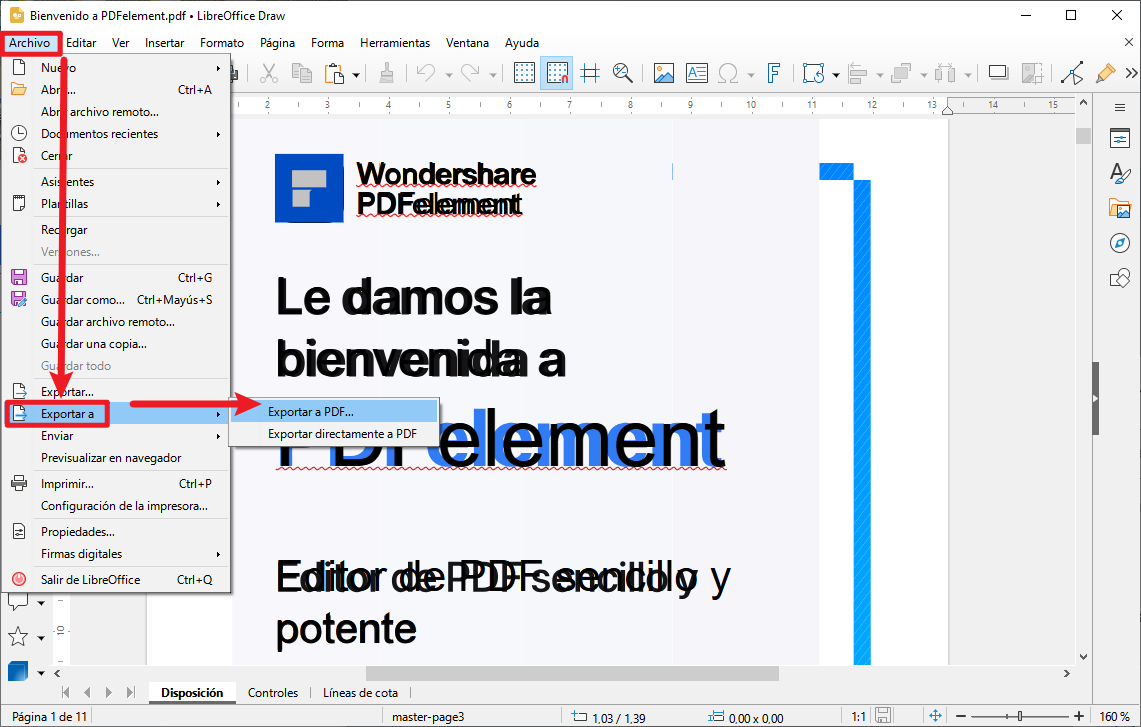1141x727 pixels.
Task: Open the Editar menu
Action: click(81, 43)
